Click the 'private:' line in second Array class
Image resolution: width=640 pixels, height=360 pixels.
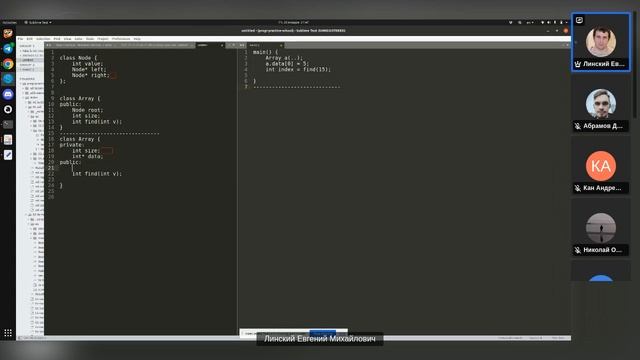click(x=72, y=145)
